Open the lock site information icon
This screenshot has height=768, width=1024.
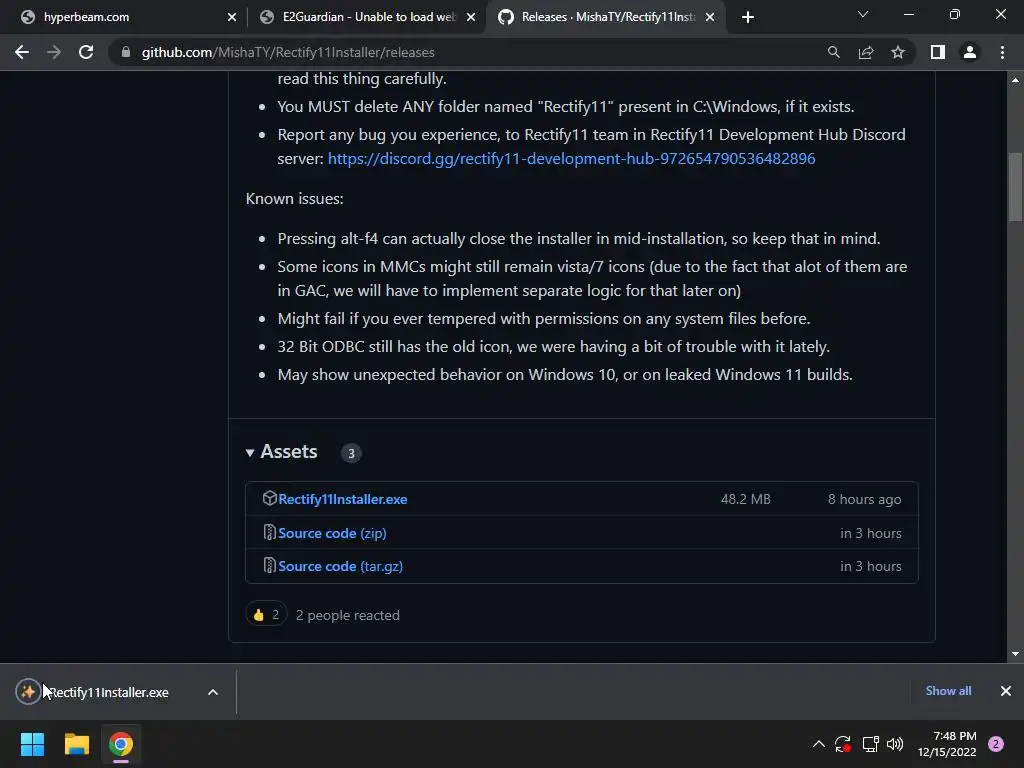click(x=126, y=52)
